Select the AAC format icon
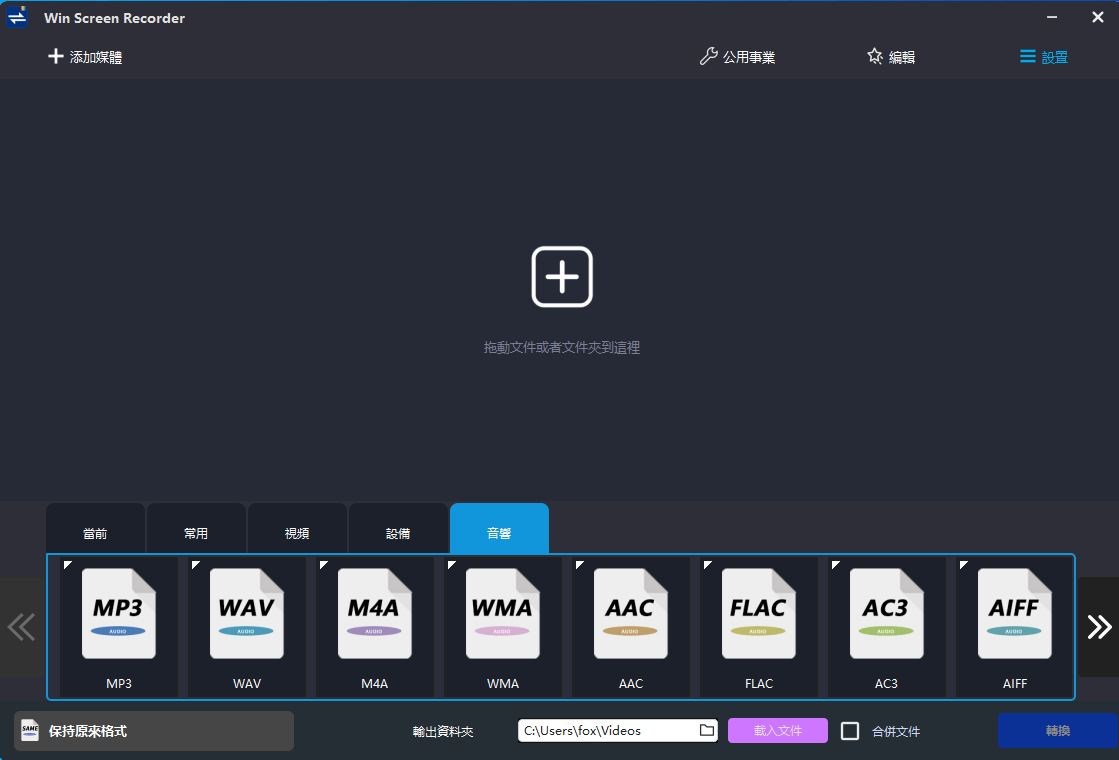The image size is (1119, 760). (x=630, y=613)
